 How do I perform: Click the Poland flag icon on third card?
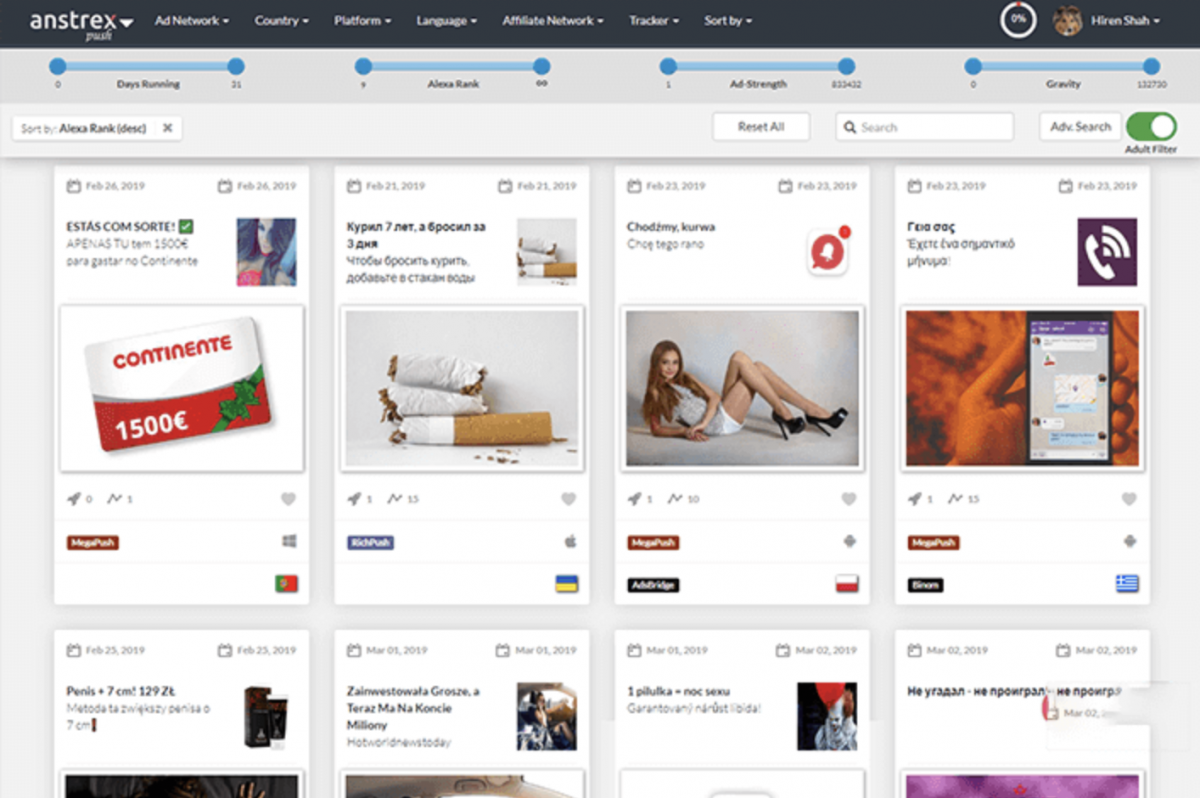click(847, 584)
